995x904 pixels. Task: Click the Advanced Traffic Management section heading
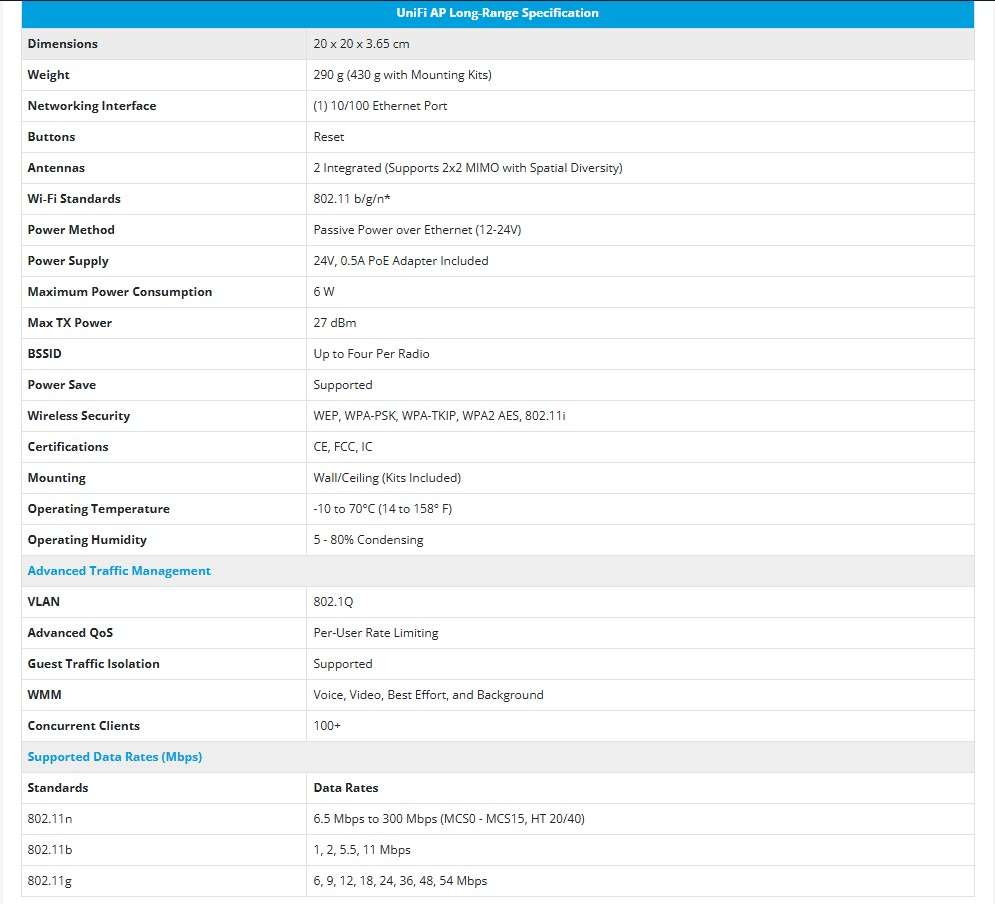click(119, 570)
